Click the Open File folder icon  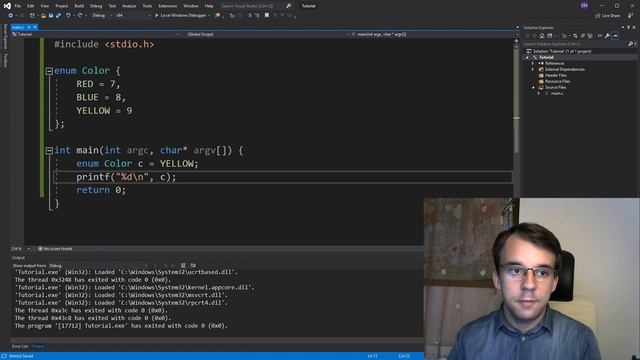tap(43, 16)
